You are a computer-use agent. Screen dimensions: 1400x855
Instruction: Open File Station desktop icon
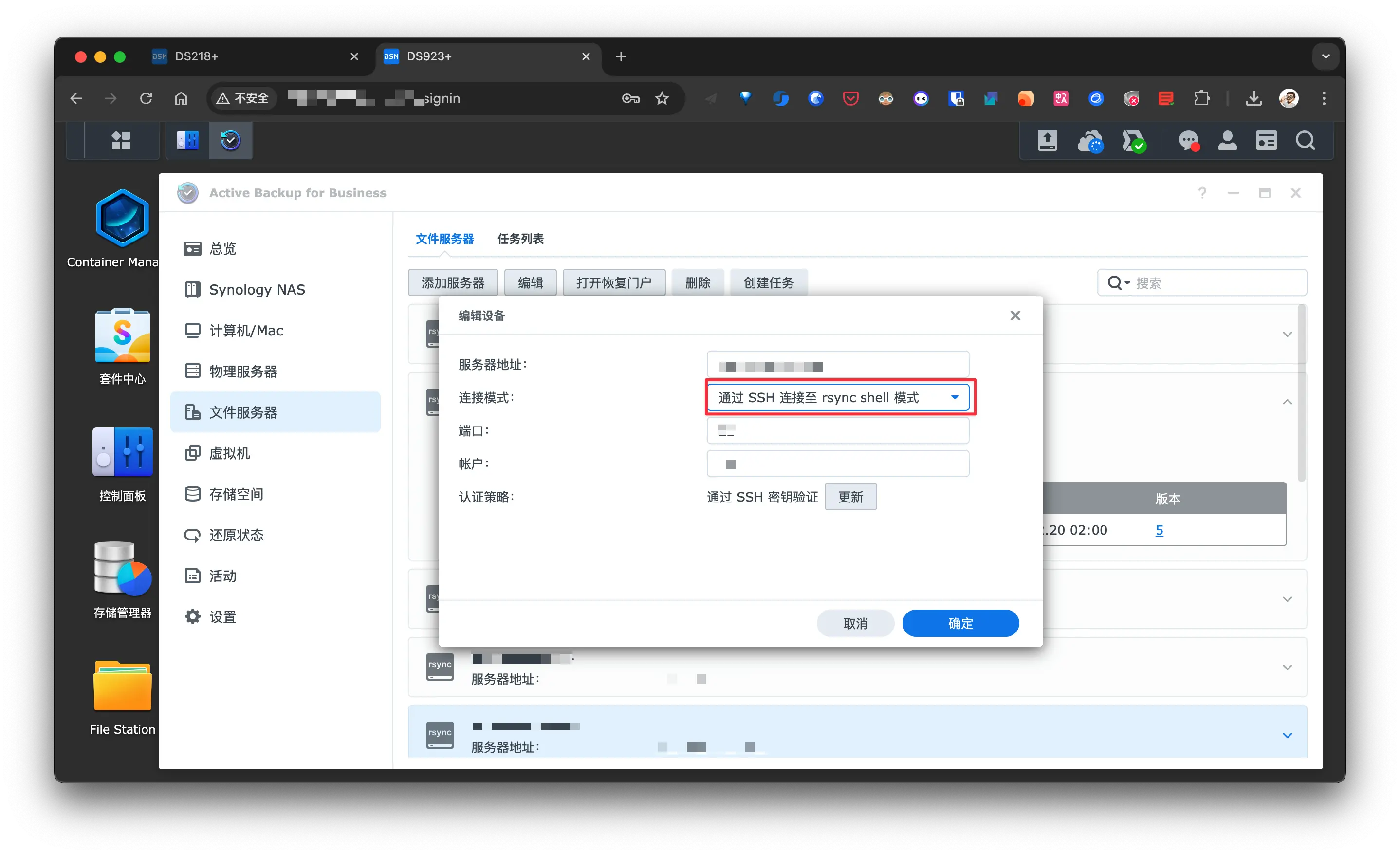point(122,686)
